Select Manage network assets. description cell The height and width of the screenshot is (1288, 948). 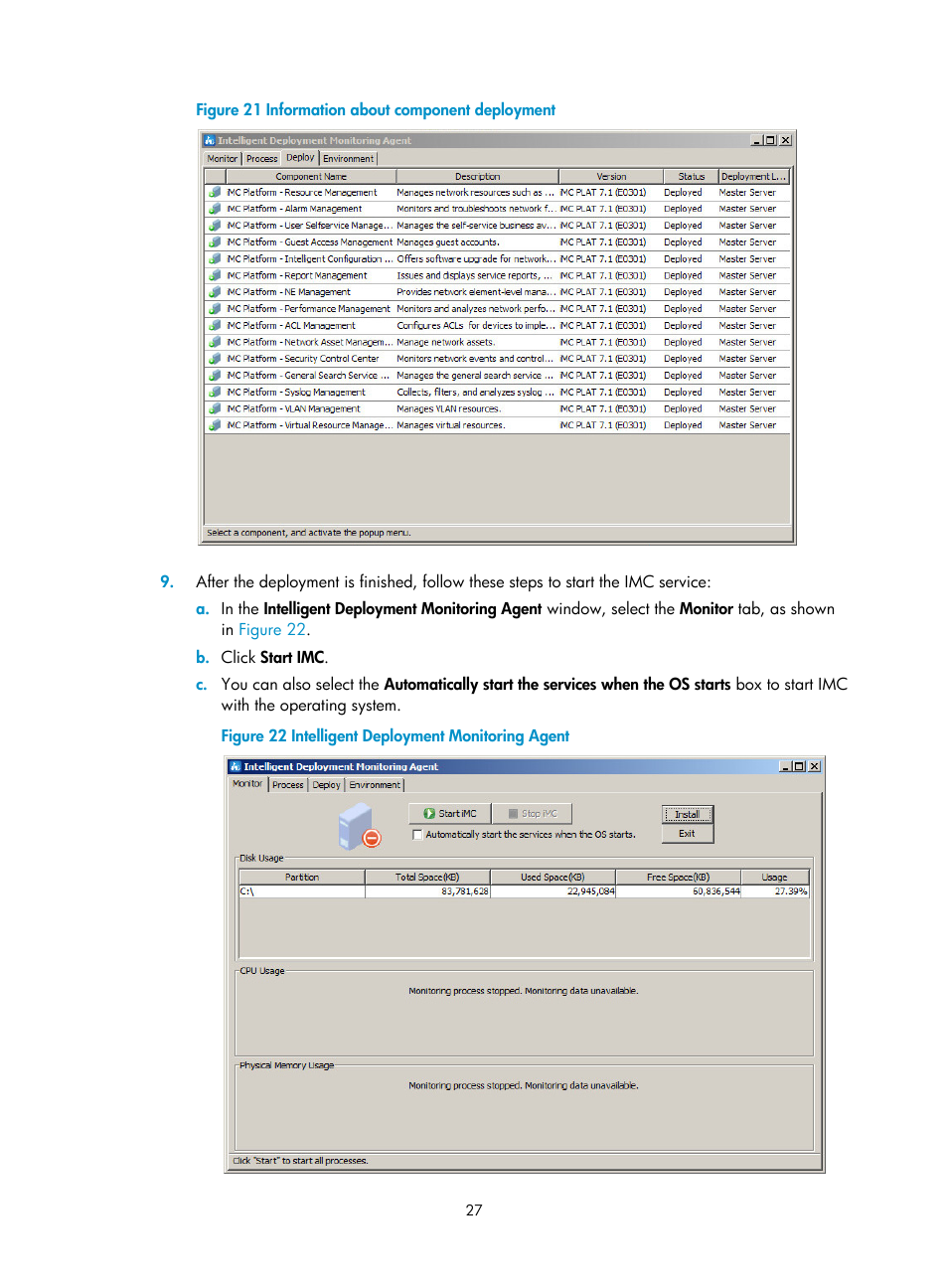click(445, 342)
